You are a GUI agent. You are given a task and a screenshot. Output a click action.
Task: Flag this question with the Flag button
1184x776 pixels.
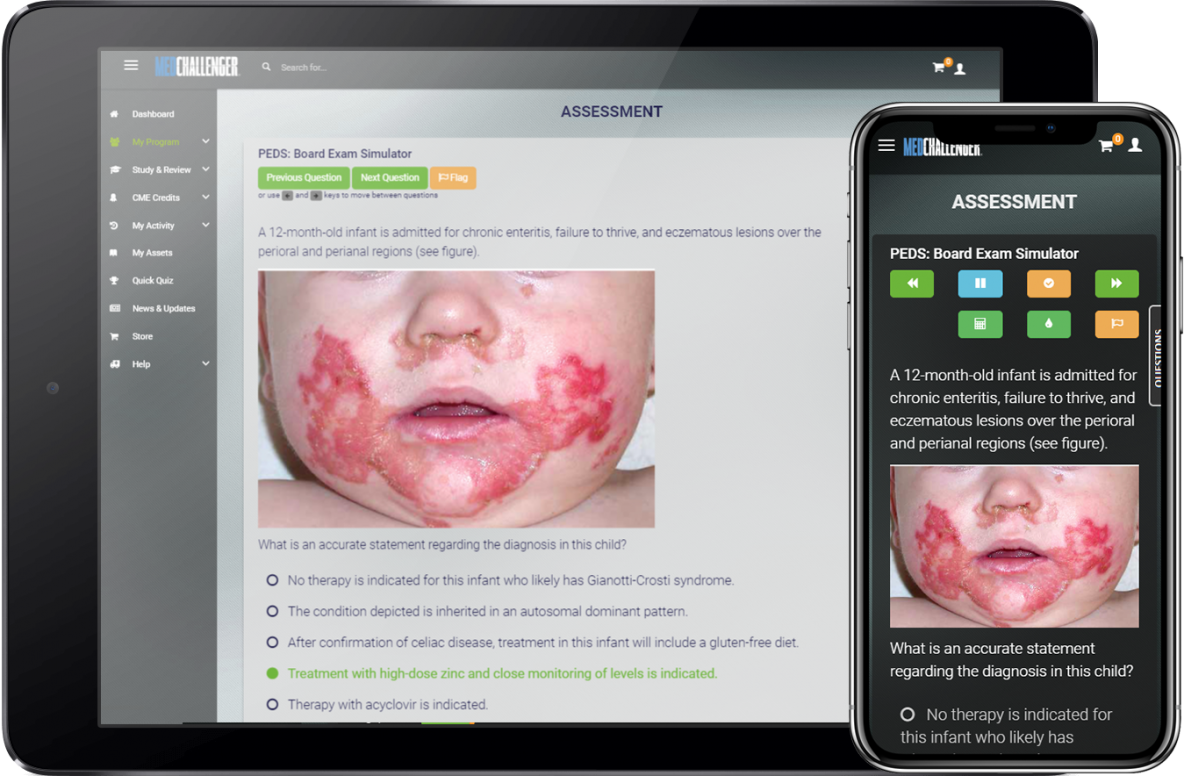point(453,177)
